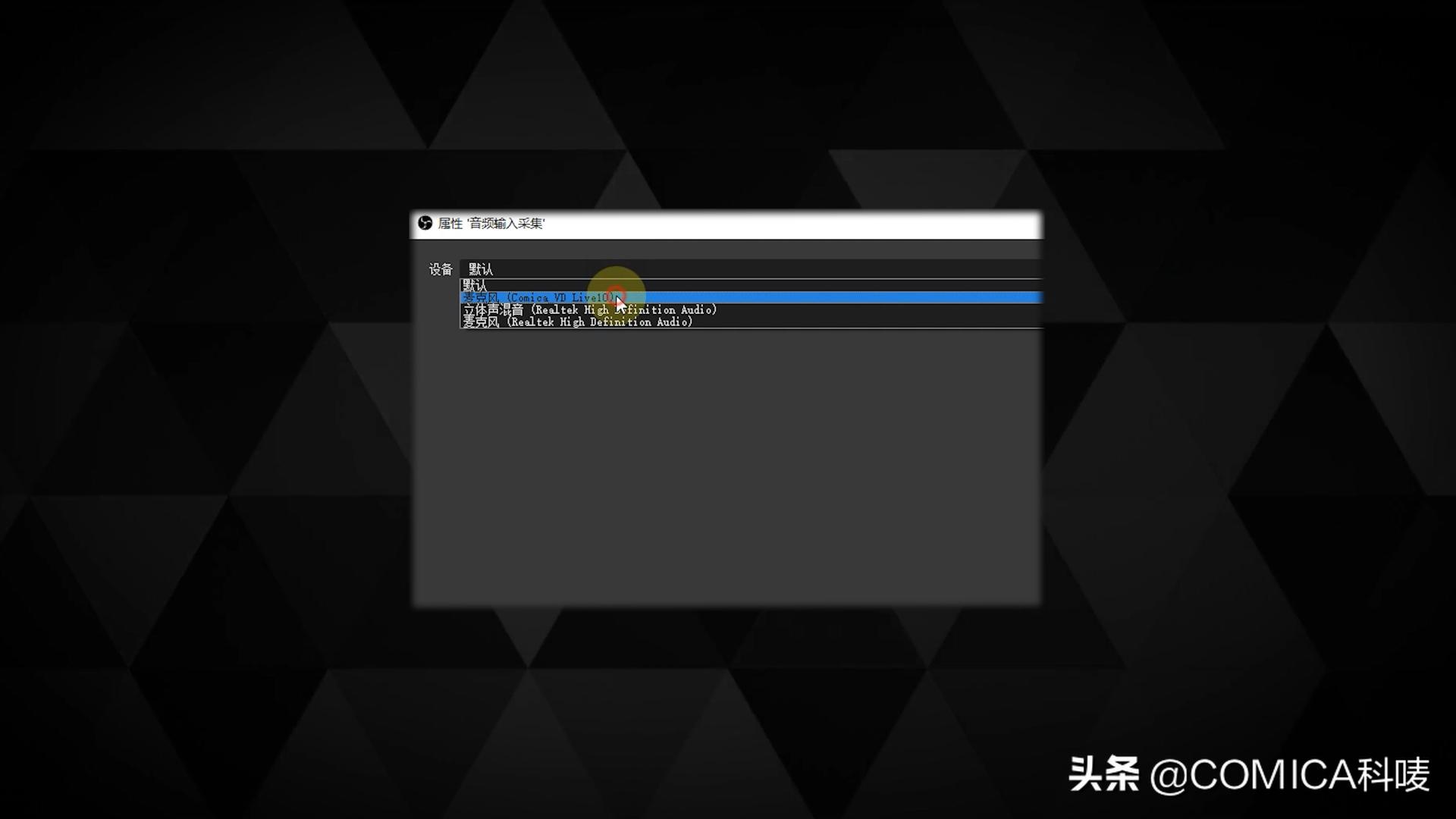Select 立体声混音 Realtek High Definition Audio
Image resolution: width=1456 pixels, height=819 pixels.
coord(590,310)
